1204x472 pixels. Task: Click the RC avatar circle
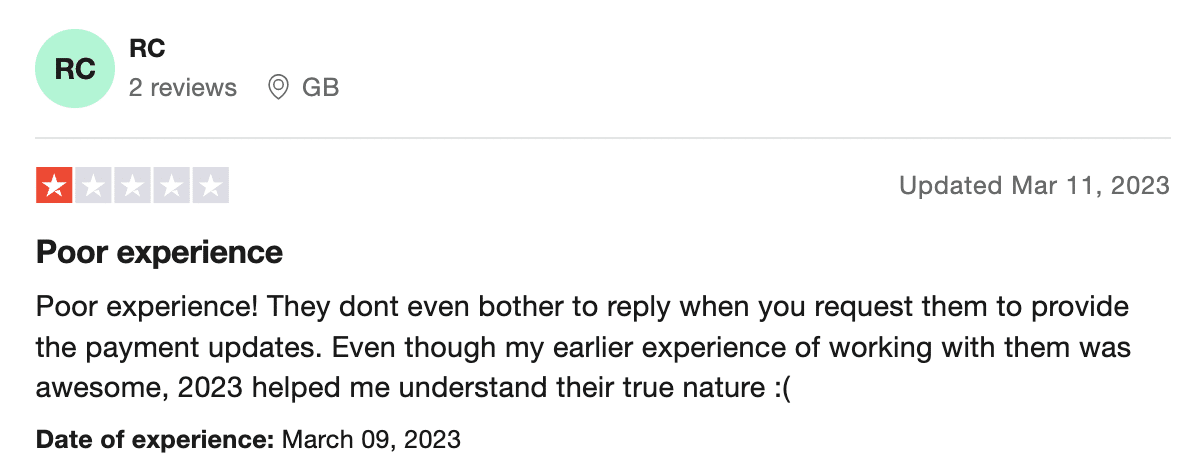(x=75, y=68)
